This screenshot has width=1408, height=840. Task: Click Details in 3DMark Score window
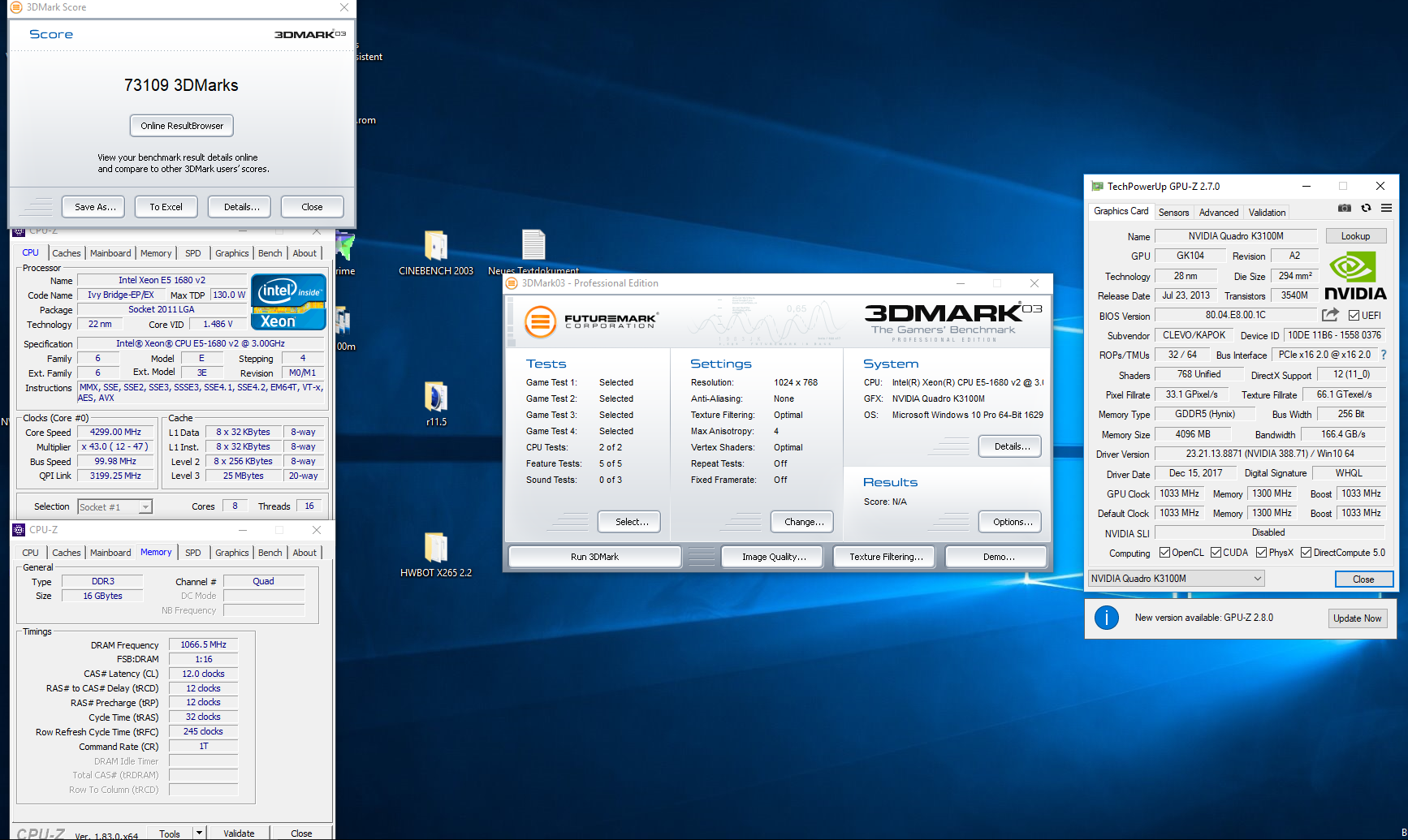(x=241, y=207)
